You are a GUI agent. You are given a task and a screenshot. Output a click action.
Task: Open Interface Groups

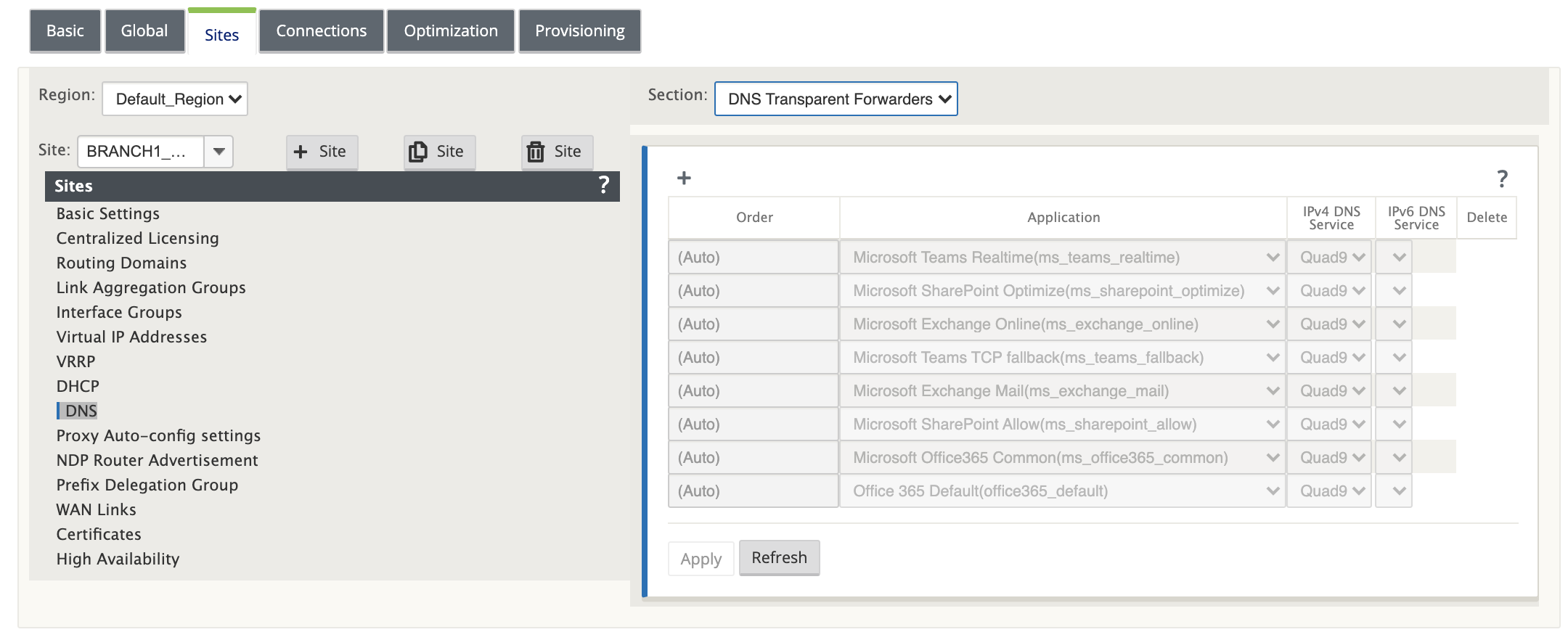pyautogui.click(x=119, y=312)
